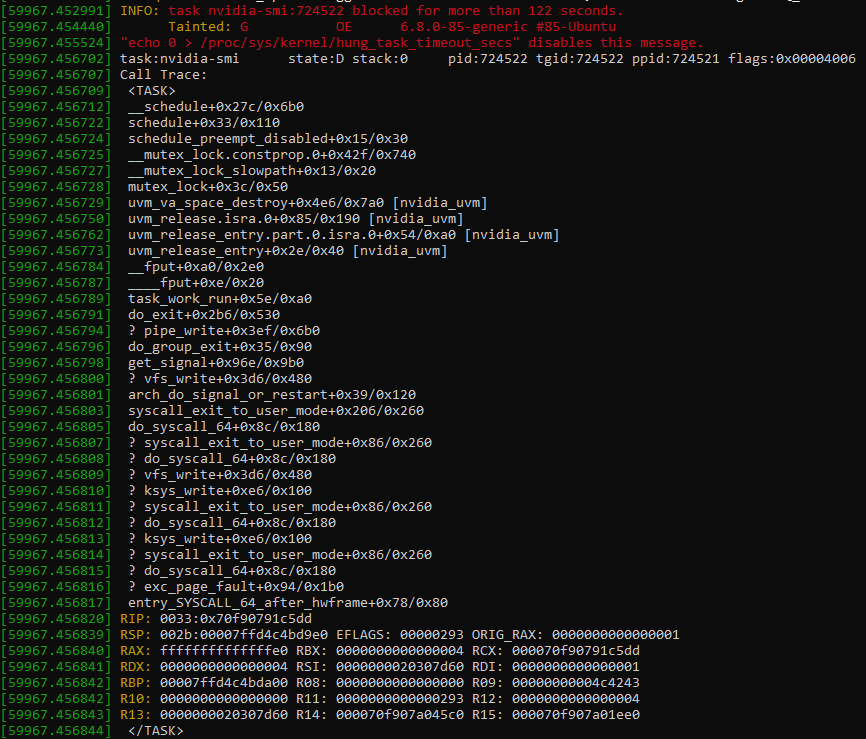
Task: Click 'uvm_release_entry+0x2e/0x40' entry
Action: (x=288, y=251)
